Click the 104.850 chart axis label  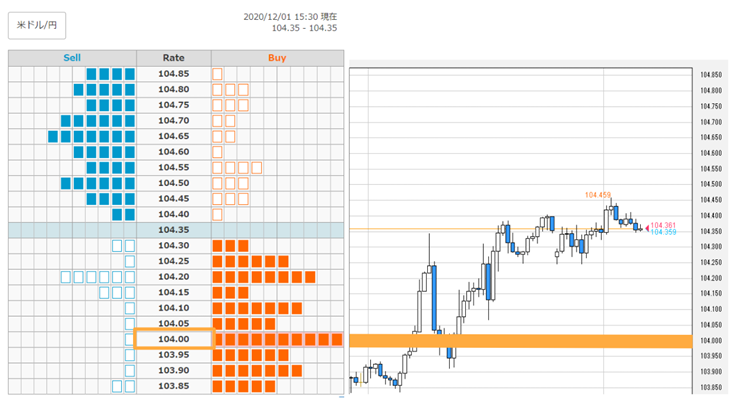(x=711, y=75)
